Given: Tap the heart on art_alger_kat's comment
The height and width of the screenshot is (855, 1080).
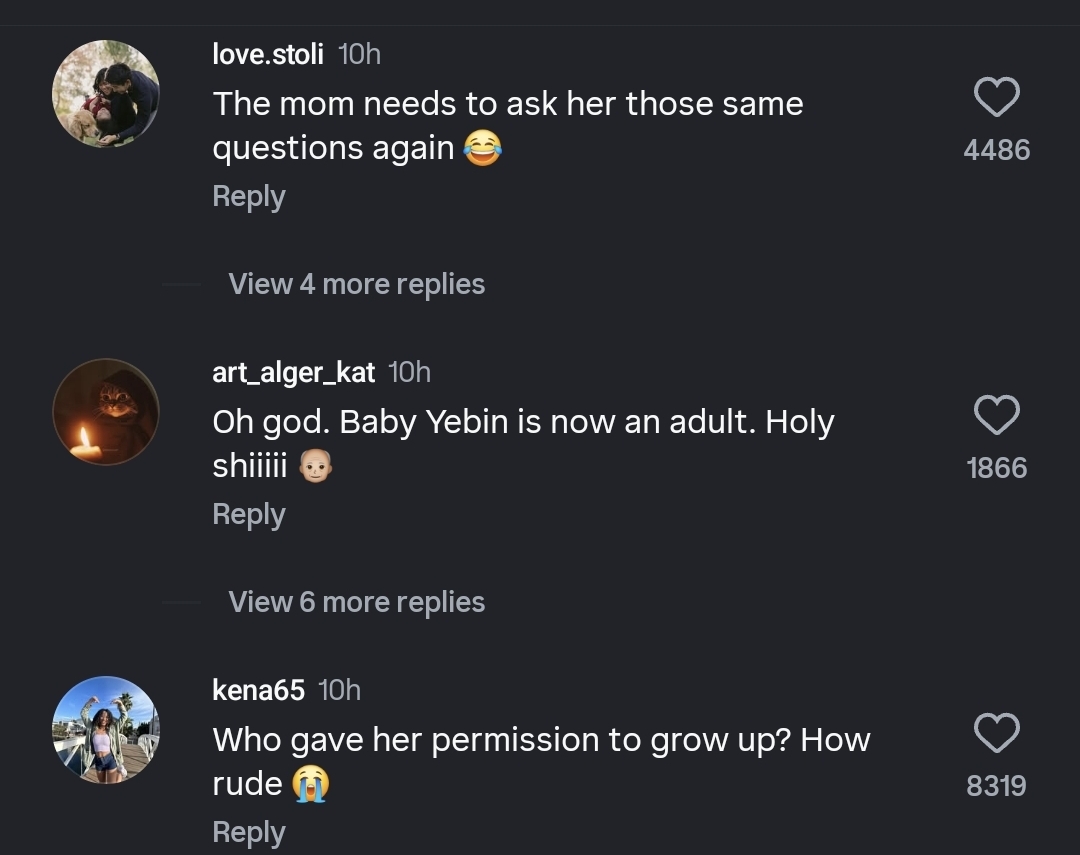Looking at the screenshot, I should click(996, 416).
